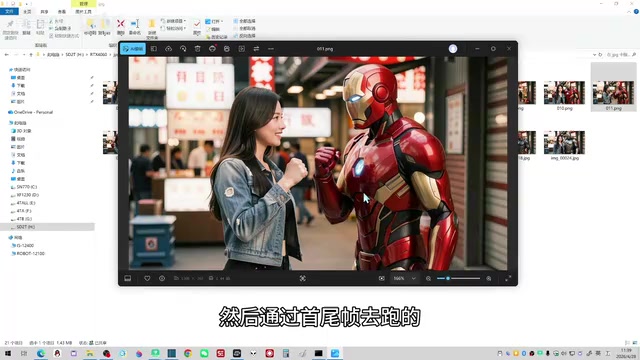Click the user avatar in photo viewer title bar
Viewport: 640px width, 360px height.
(x=453, y=49)
